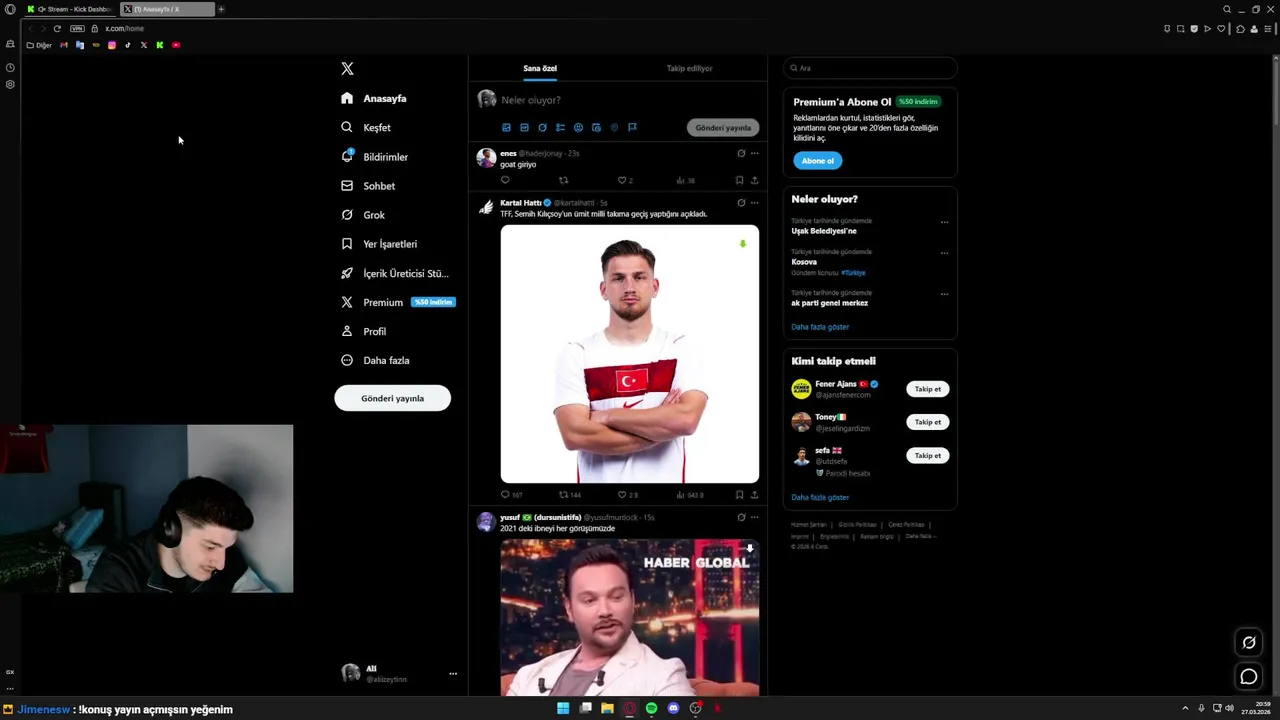This screenshot has height=720, width=1280.
Task: Open YouTube bookmark
Action: [176, 45]
